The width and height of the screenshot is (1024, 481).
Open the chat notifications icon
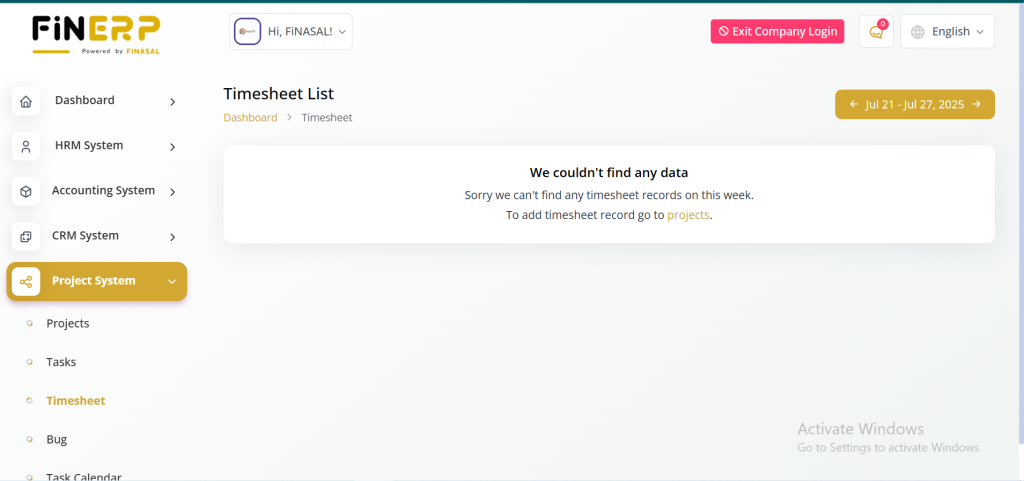876,32
